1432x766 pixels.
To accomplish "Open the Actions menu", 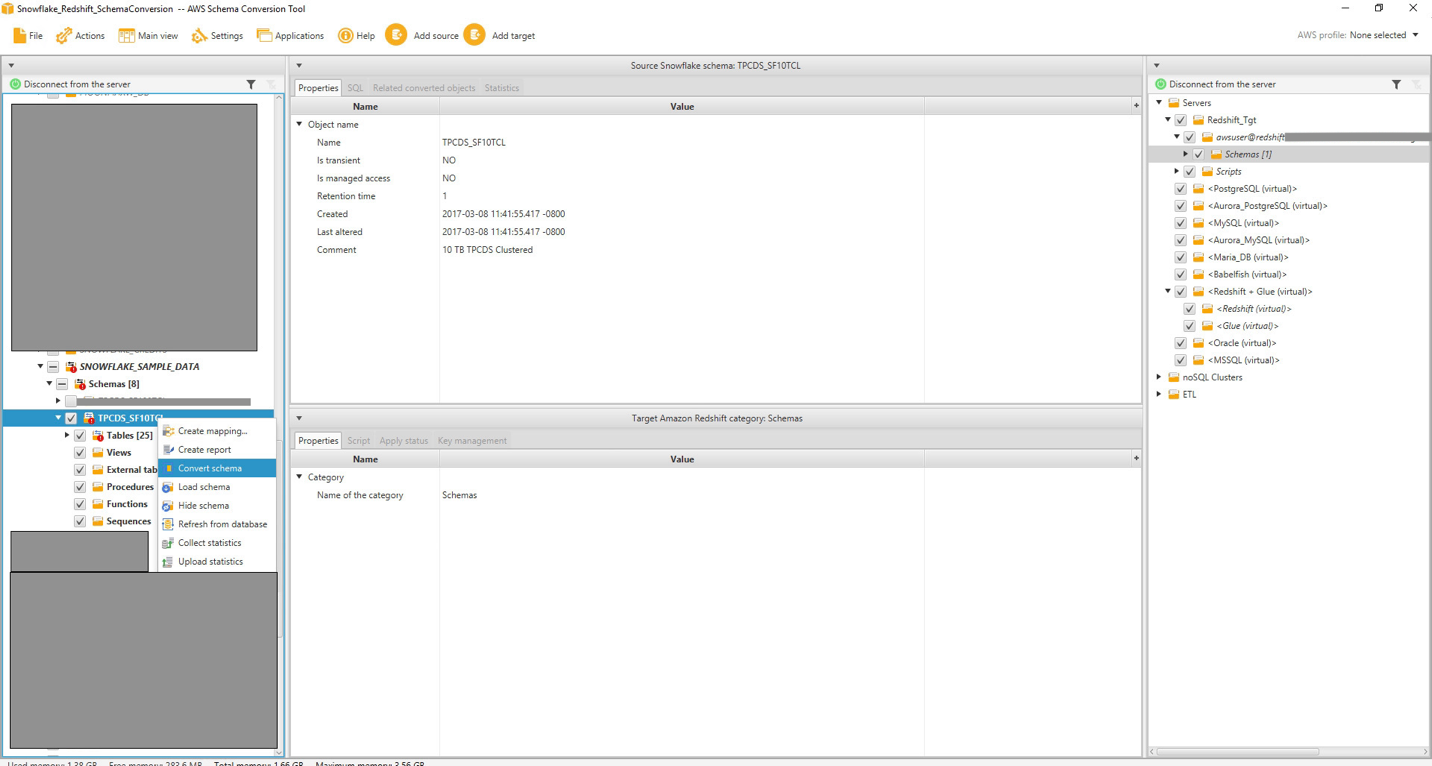I will [x=80, y=36].
